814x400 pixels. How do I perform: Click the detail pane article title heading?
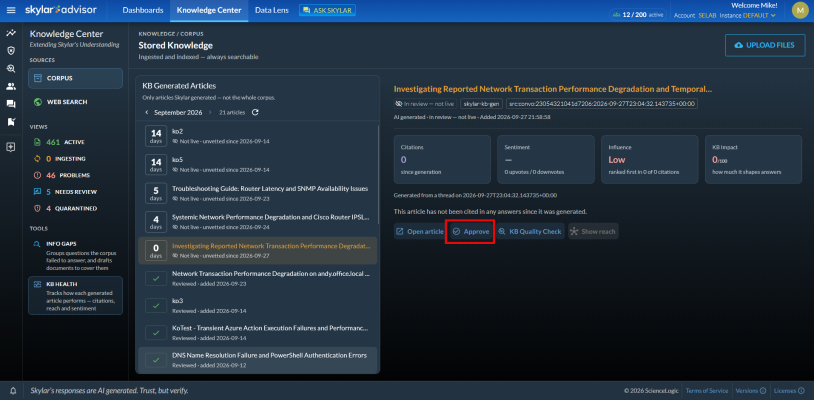[553, 89]
